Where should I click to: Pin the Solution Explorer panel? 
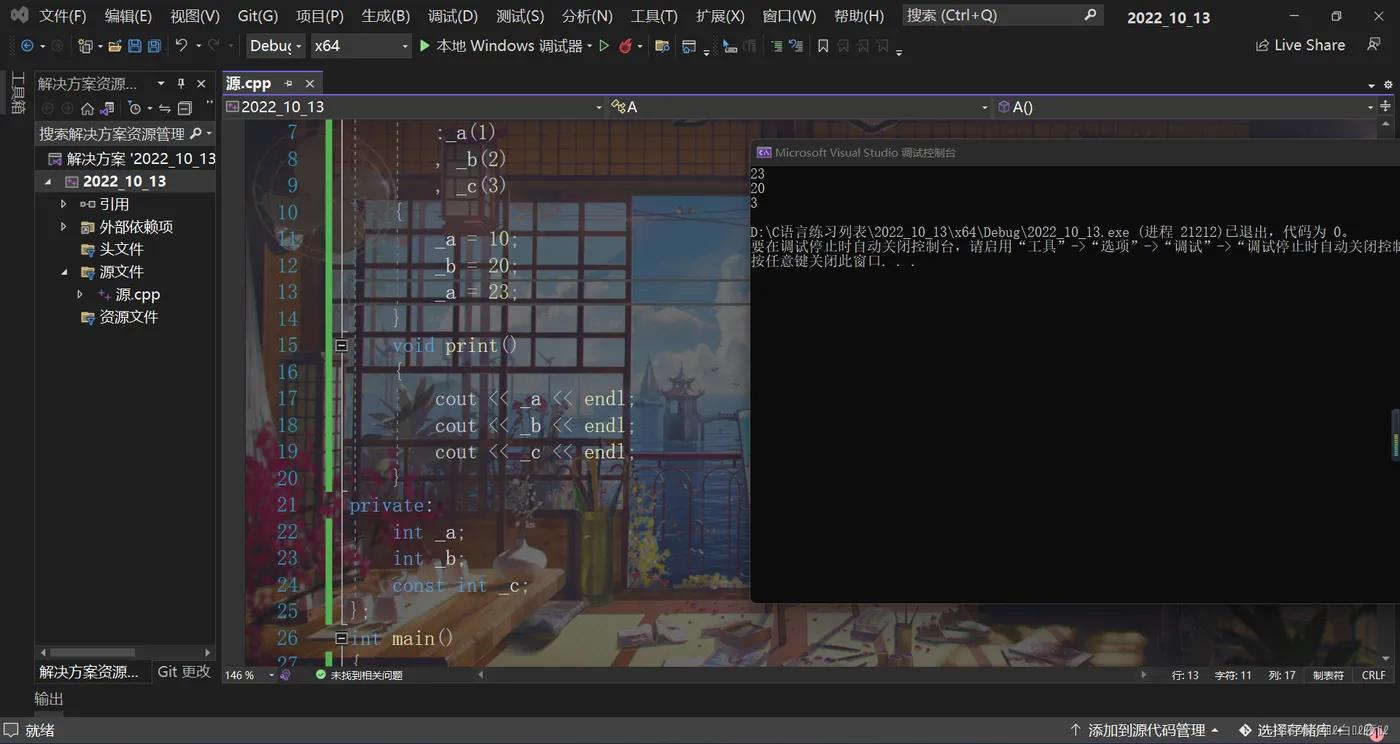coord(181,84)
